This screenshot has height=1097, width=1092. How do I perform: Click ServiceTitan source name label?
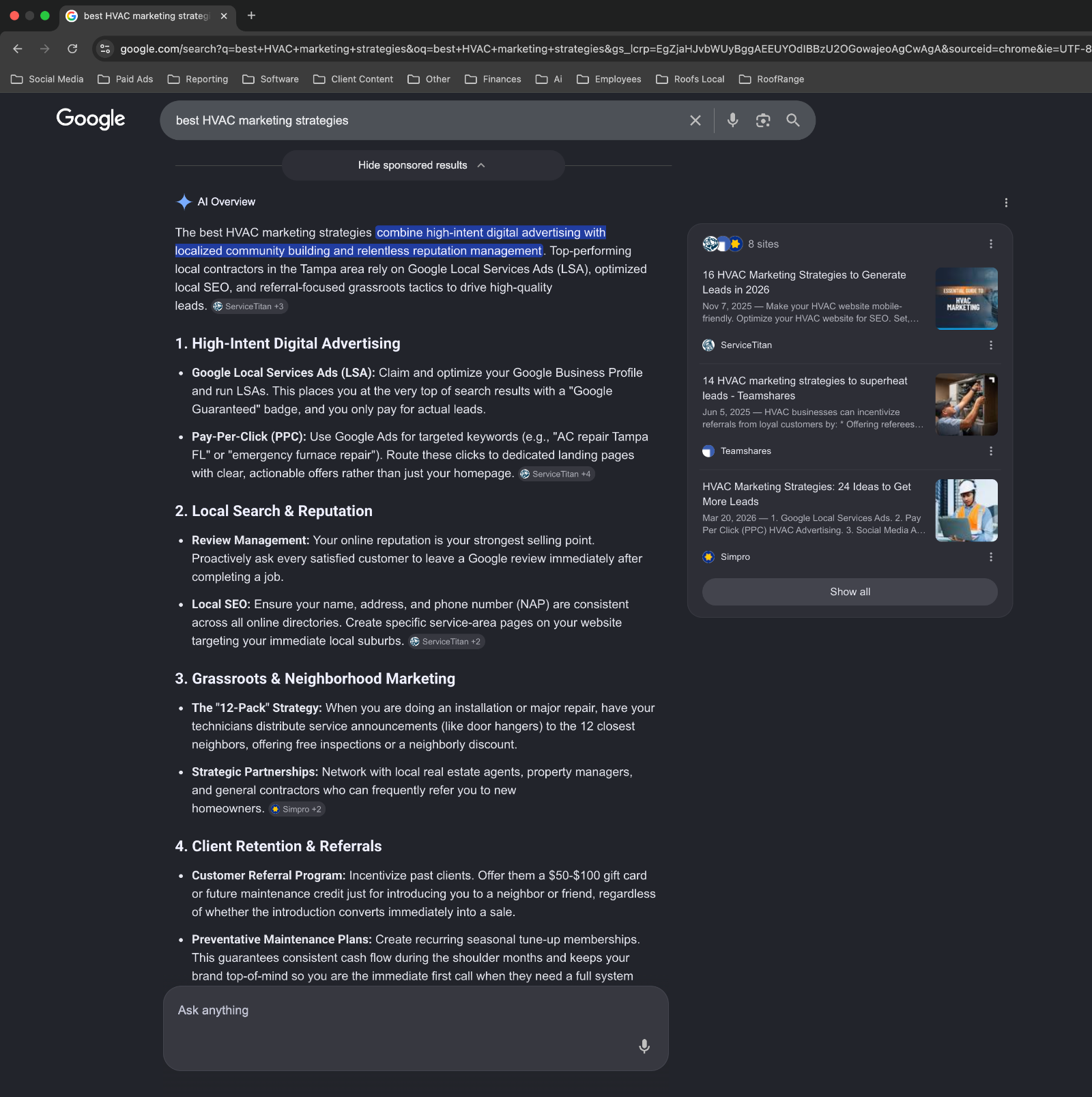[746, 345]
